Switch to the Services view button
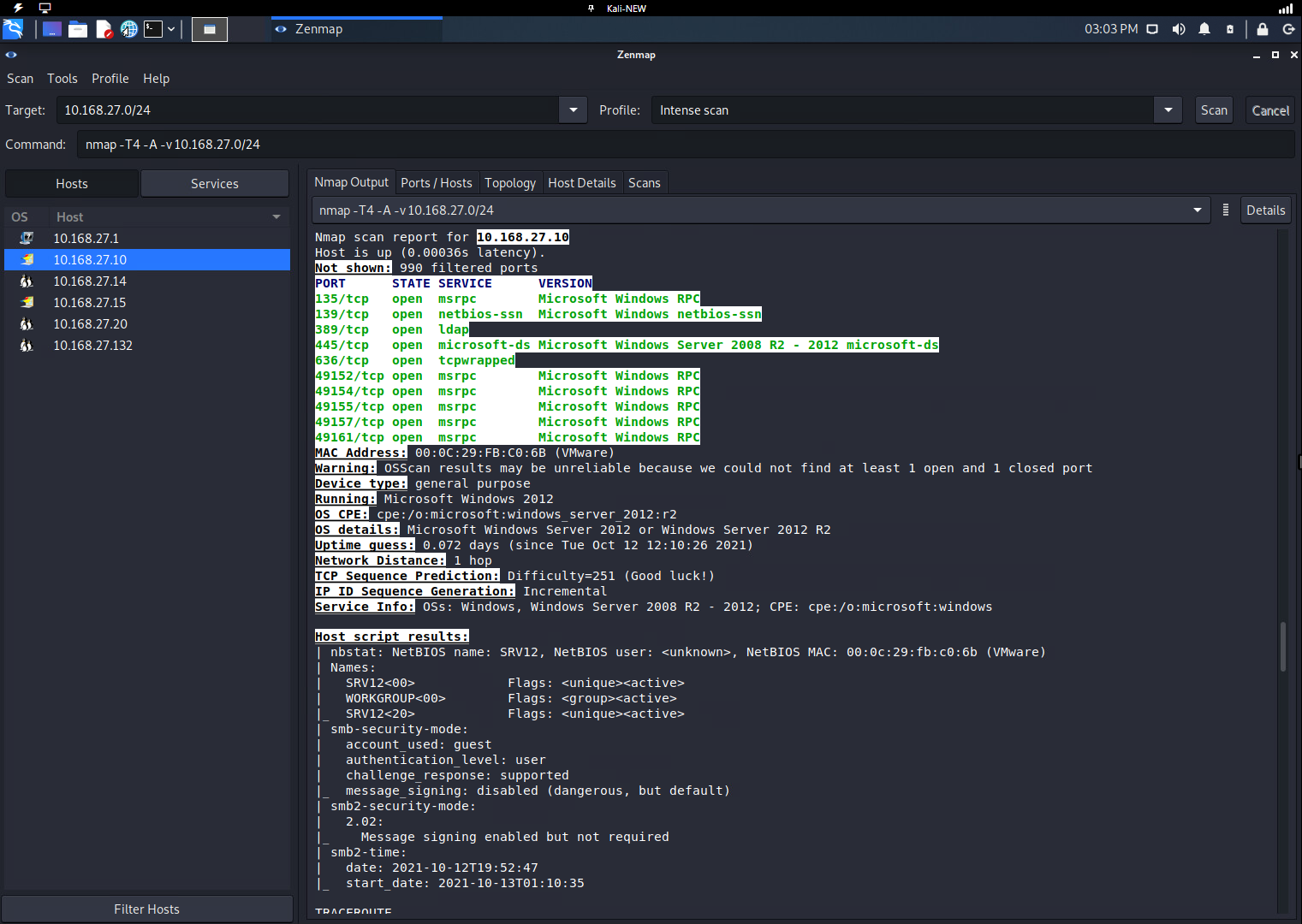 pyautogui.click(x=215, y=184)
